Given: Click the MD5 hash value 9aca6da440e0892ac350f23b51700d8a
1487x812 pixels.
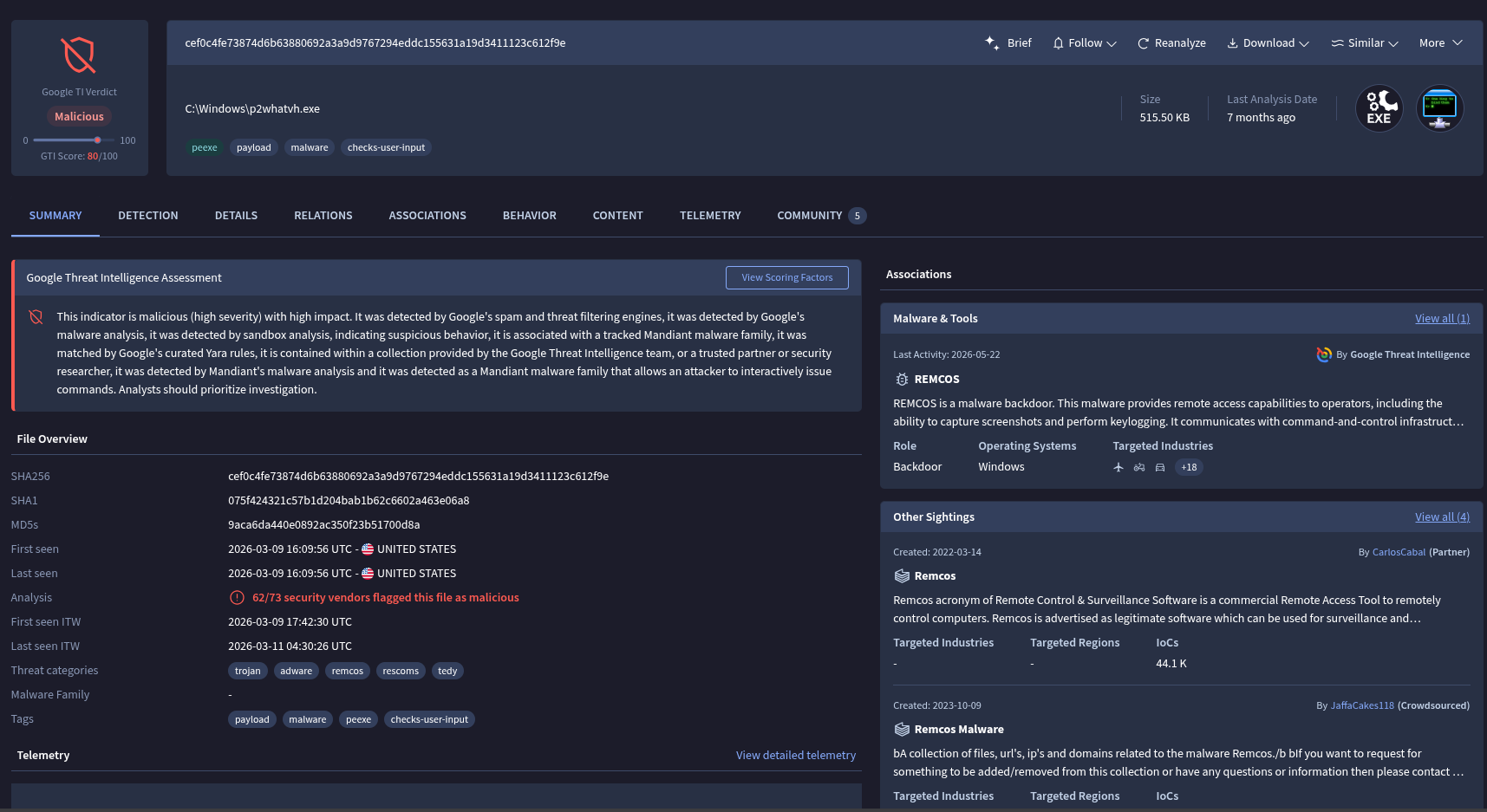Looking at the screenshot, I should coord(324,525).
